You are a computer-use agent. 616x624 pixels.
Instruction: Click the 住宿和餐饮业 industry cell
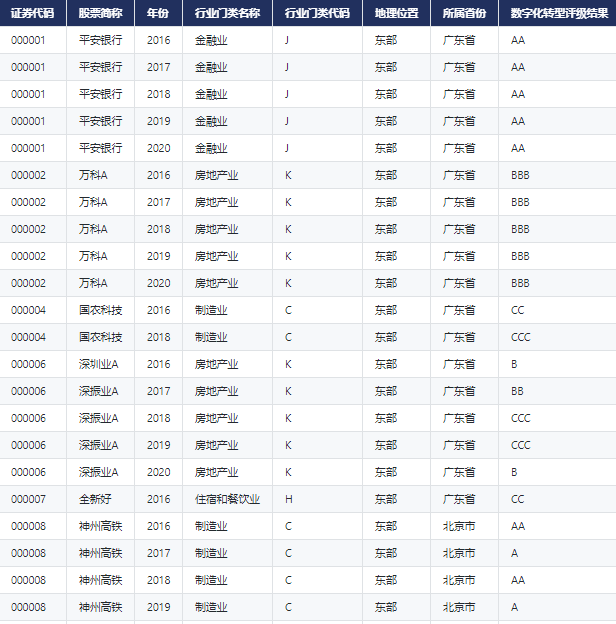click(x=227, y=499)
